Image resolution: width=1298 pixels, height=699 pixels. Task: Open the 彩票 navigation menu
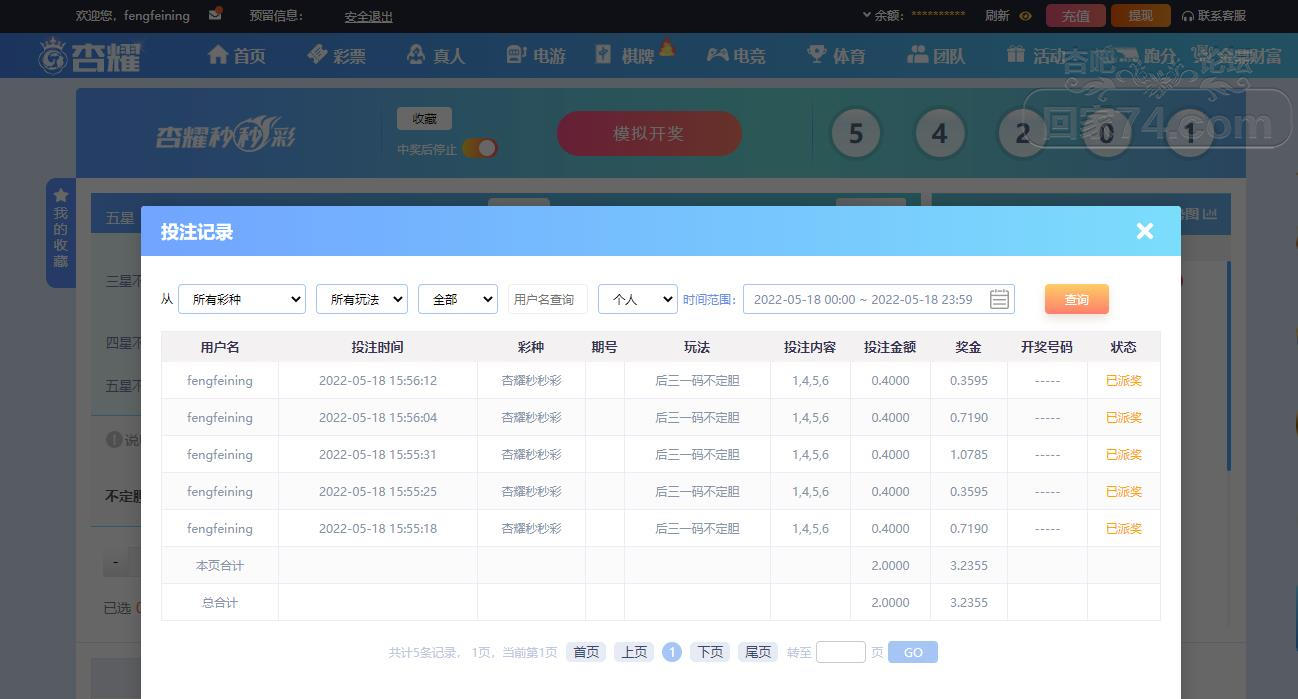[x=337, y=55]
